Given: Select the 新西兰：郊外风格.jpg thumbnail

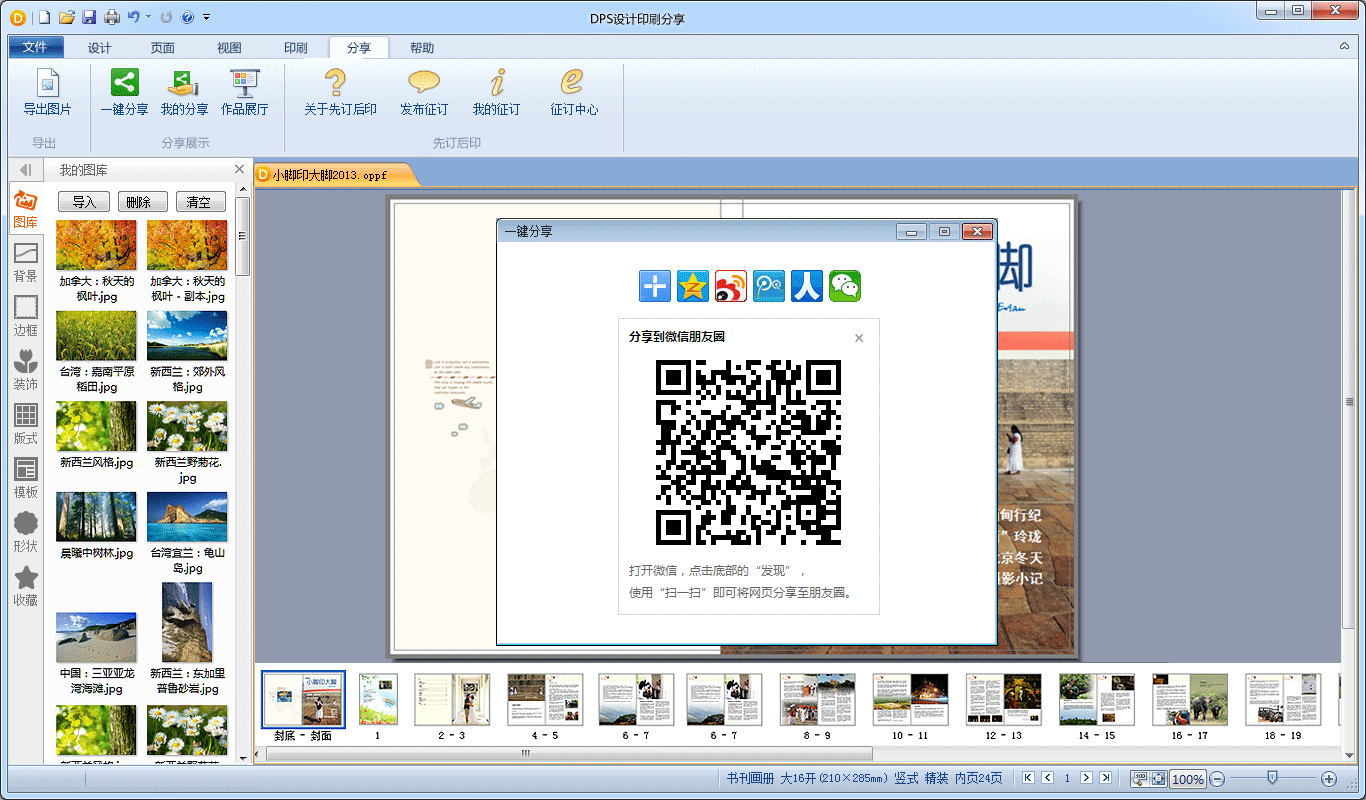Looking at the screenshot, I should pyautogui.click(x=187, y=335).
